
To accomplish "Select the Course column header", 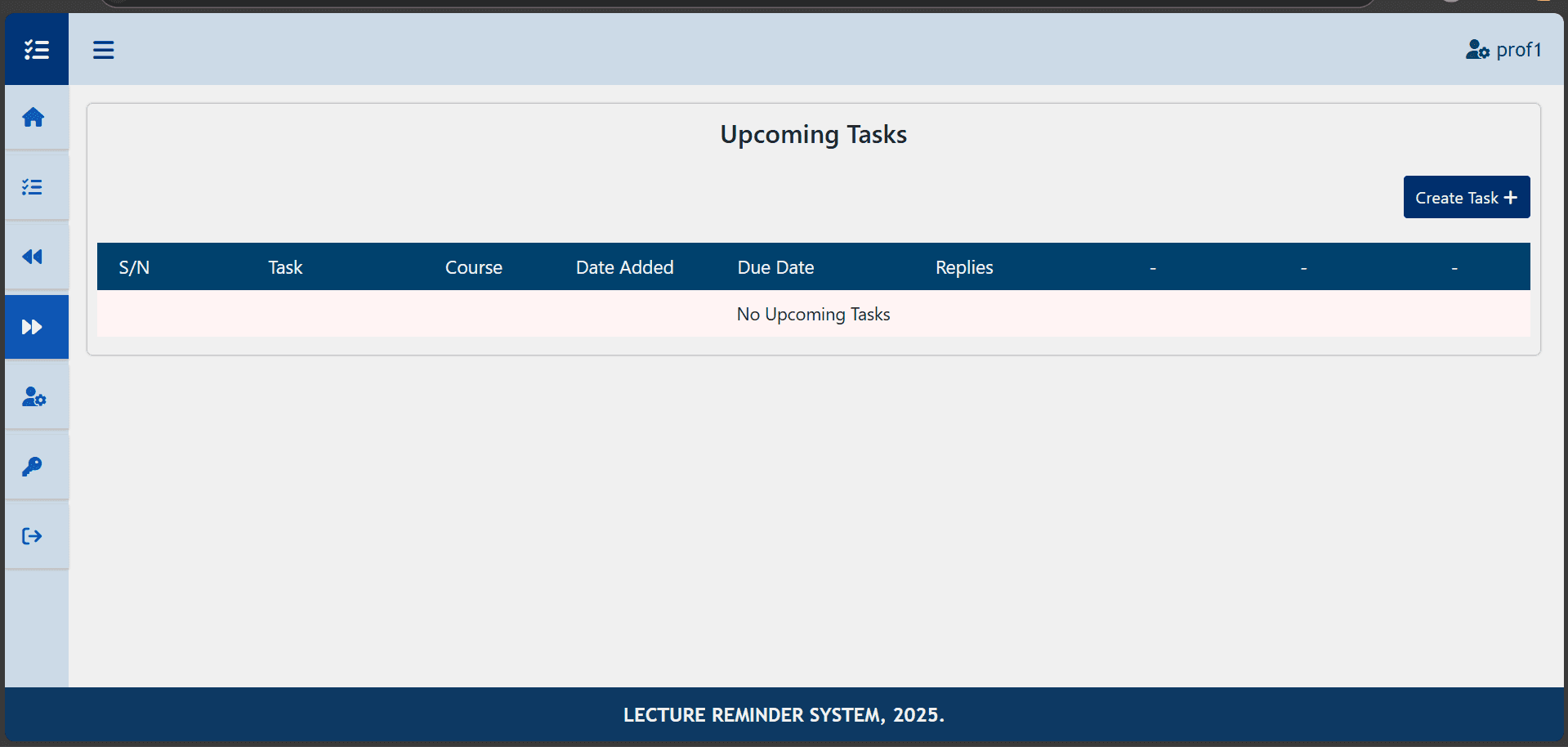I will click(473, 267).
